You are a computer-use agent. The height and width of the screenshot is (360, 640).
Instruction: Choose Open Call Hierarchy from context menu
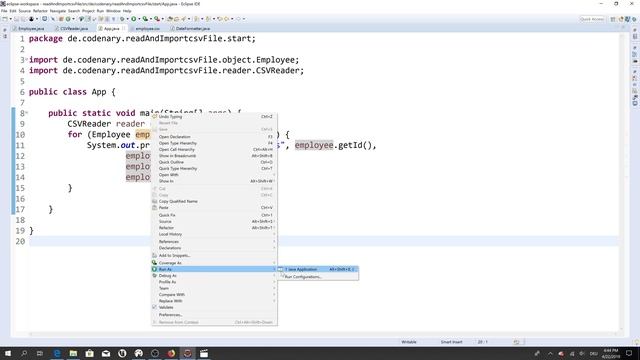click(214, 149)
